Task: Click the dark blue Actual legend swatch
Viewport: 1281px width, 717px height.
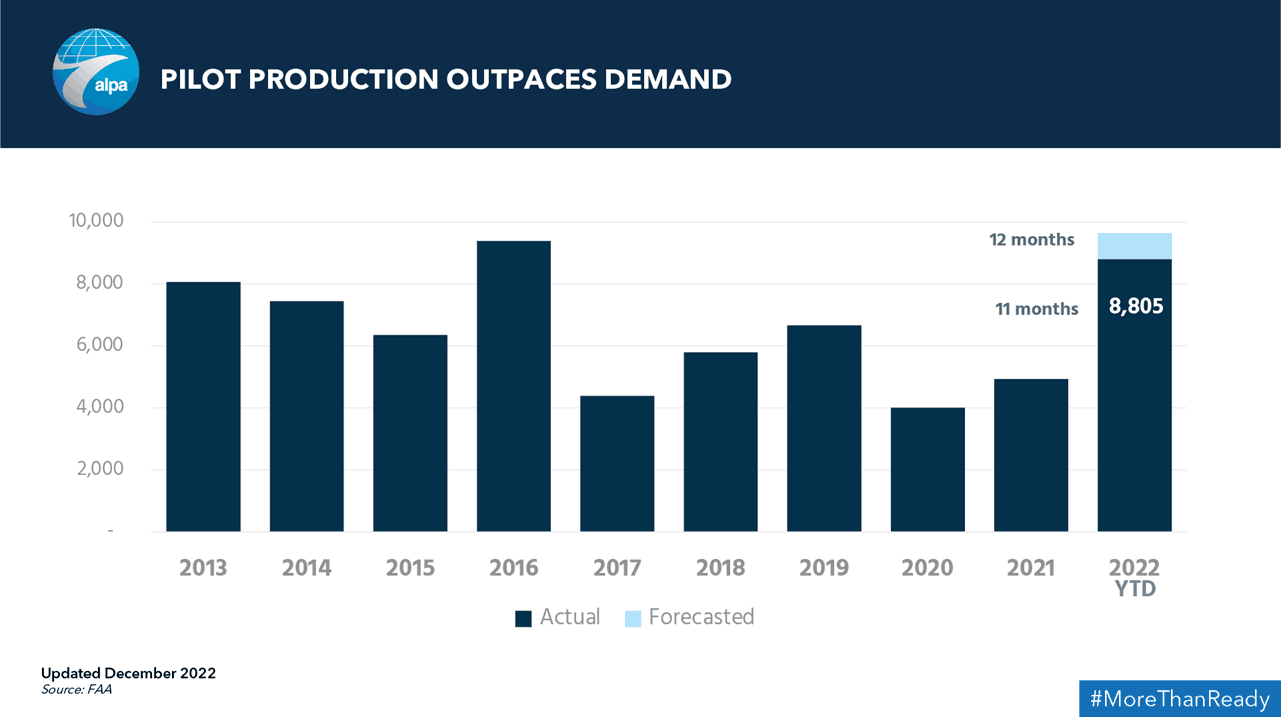Action: pyautogui.click(x=523, y=619)
